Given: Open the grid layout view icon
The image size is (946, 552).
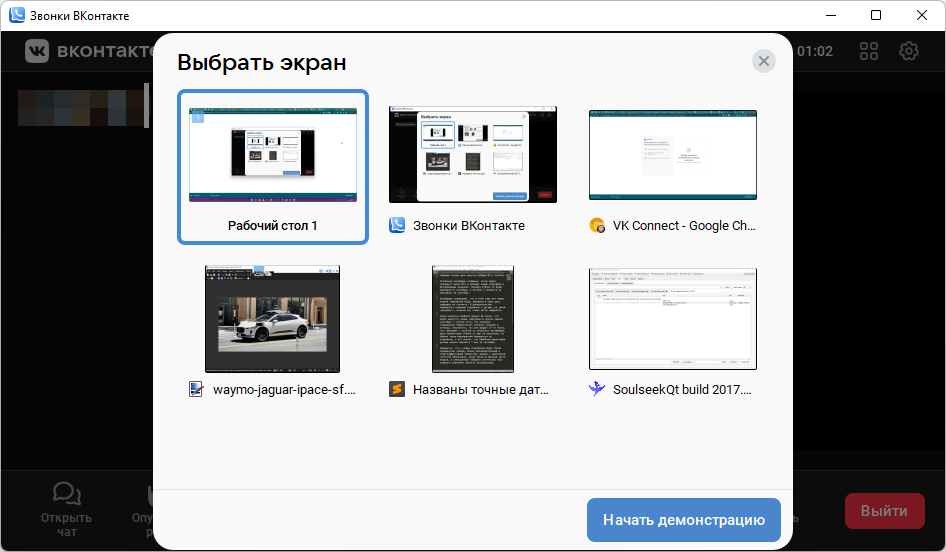Looking at the screenshot, I should 869,51.
